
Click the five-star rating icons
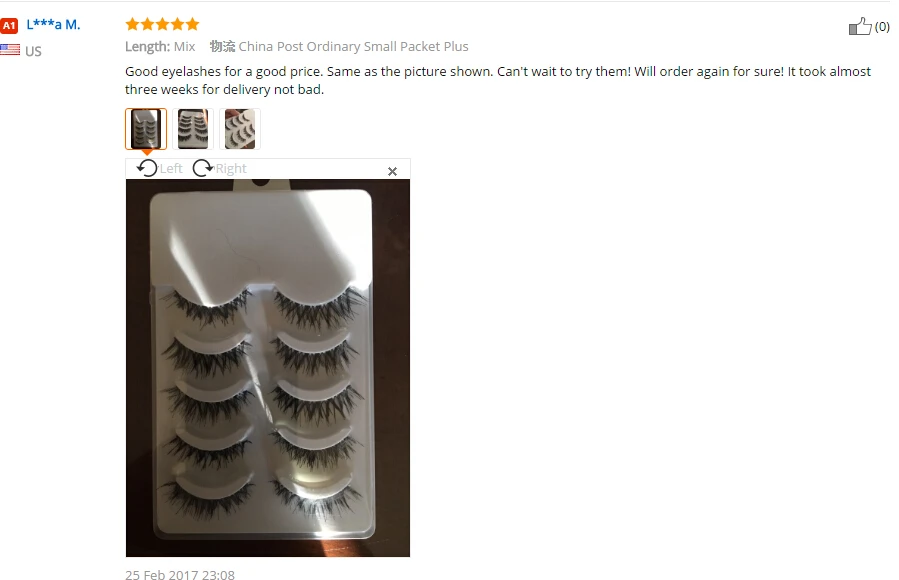coord(162,24)
